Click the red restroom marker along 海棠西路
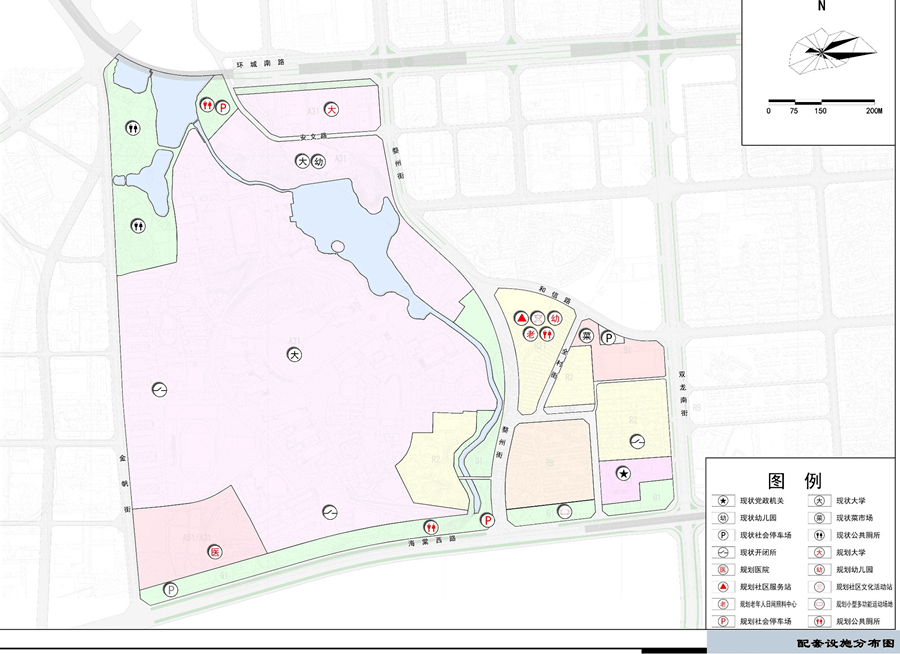The height and width of the screenshot is (654, 900). tap(430, 526)
